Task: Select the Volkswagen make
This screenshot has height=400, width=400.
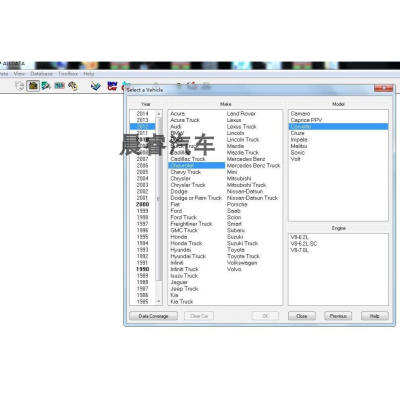Action: point(242,263)
